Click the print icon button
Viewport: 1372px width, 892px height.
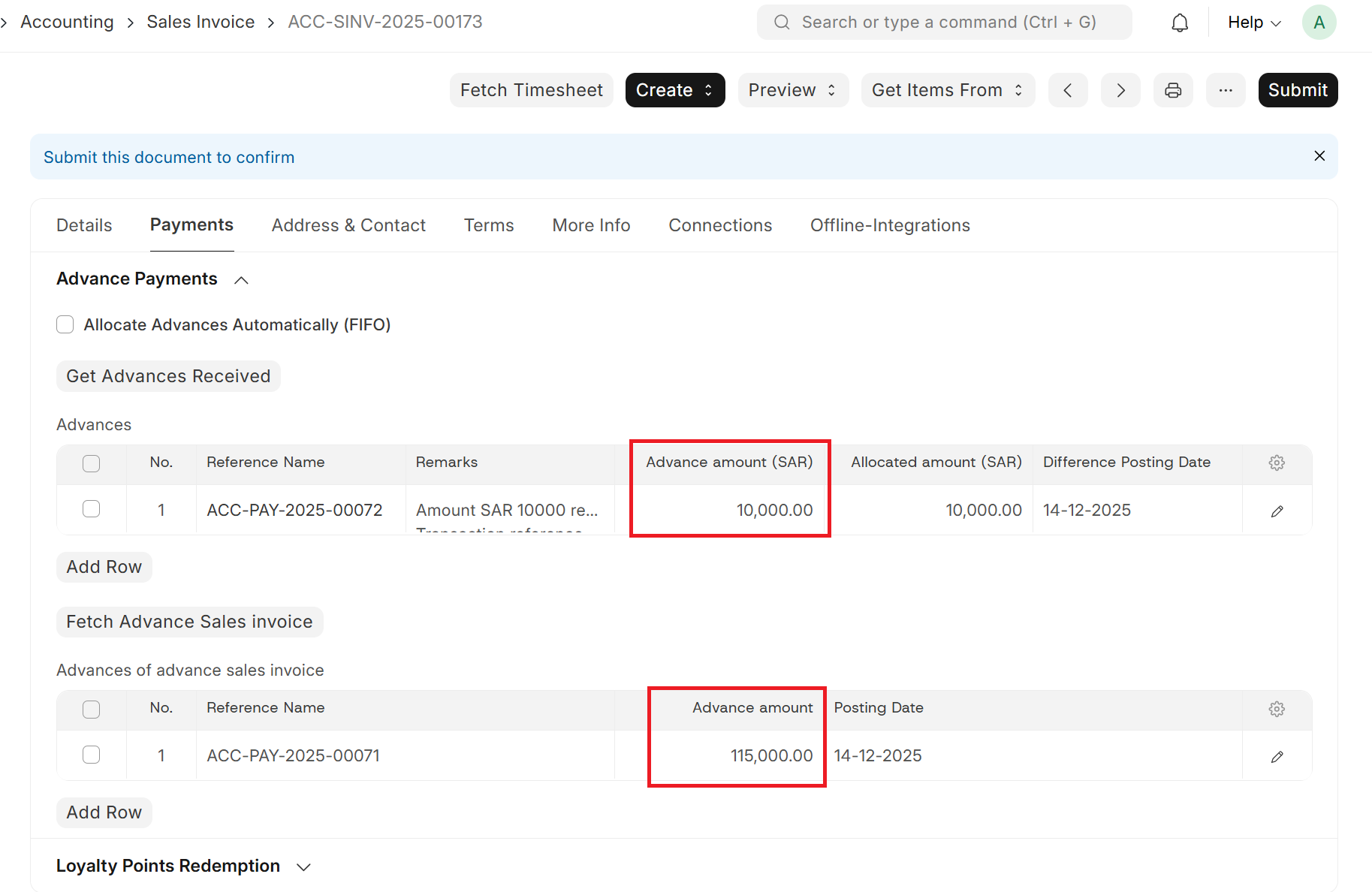click(1173, 90)
